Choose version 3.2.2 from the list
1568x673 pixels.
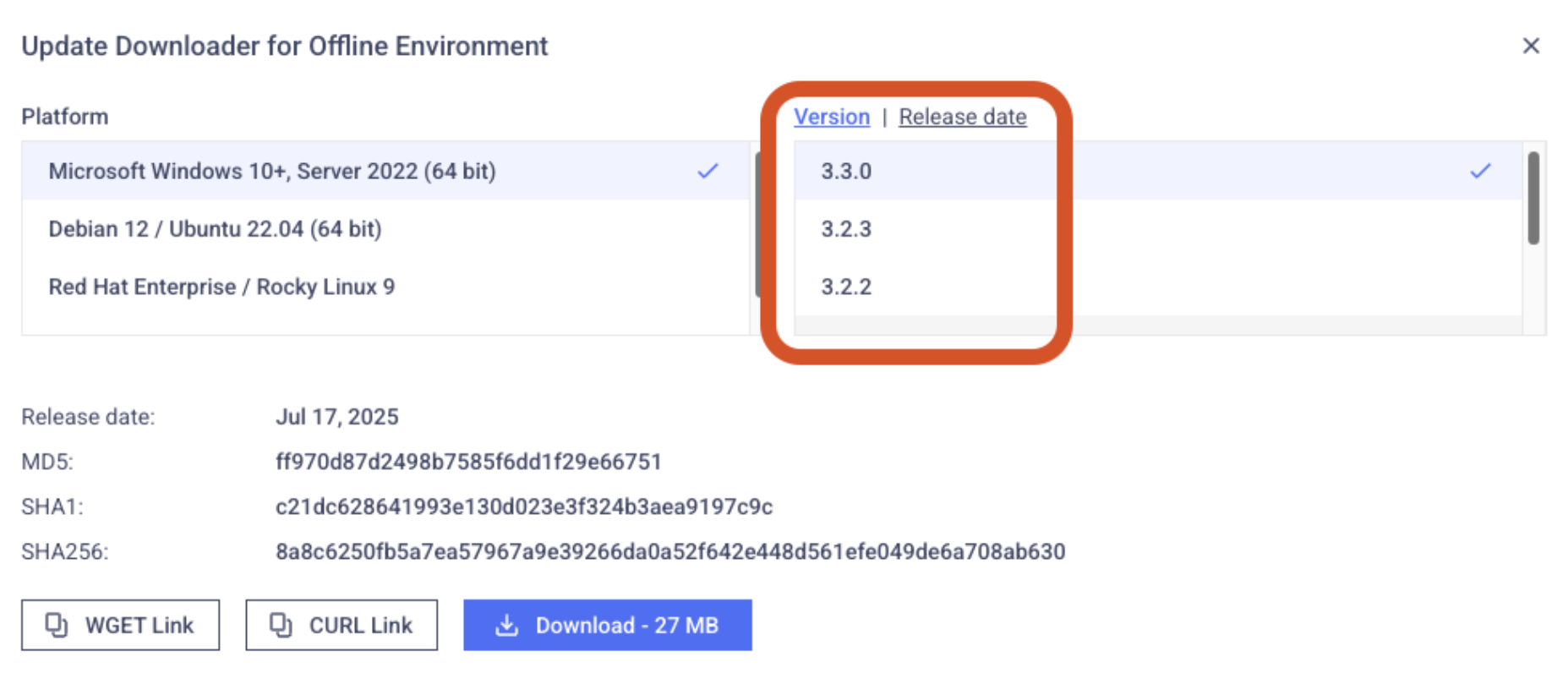(x=846, y=287)
